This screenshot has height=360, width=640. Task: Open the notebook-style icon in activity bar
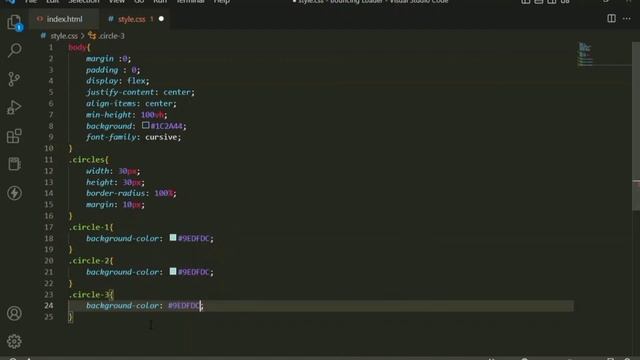(14, 164)
